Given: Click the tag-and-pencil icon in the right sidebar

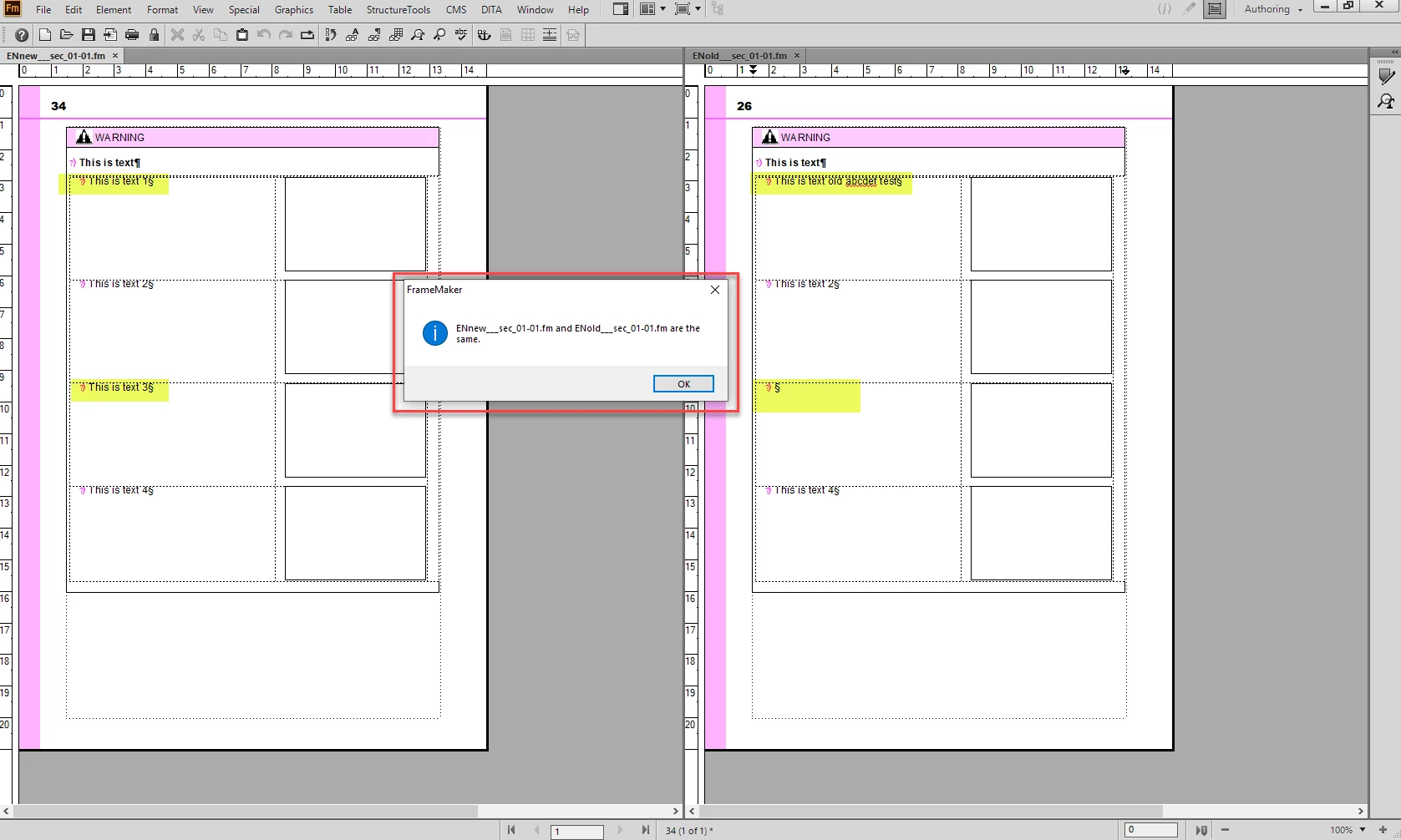Looking at the screenshot, I should coord(1386,76).
